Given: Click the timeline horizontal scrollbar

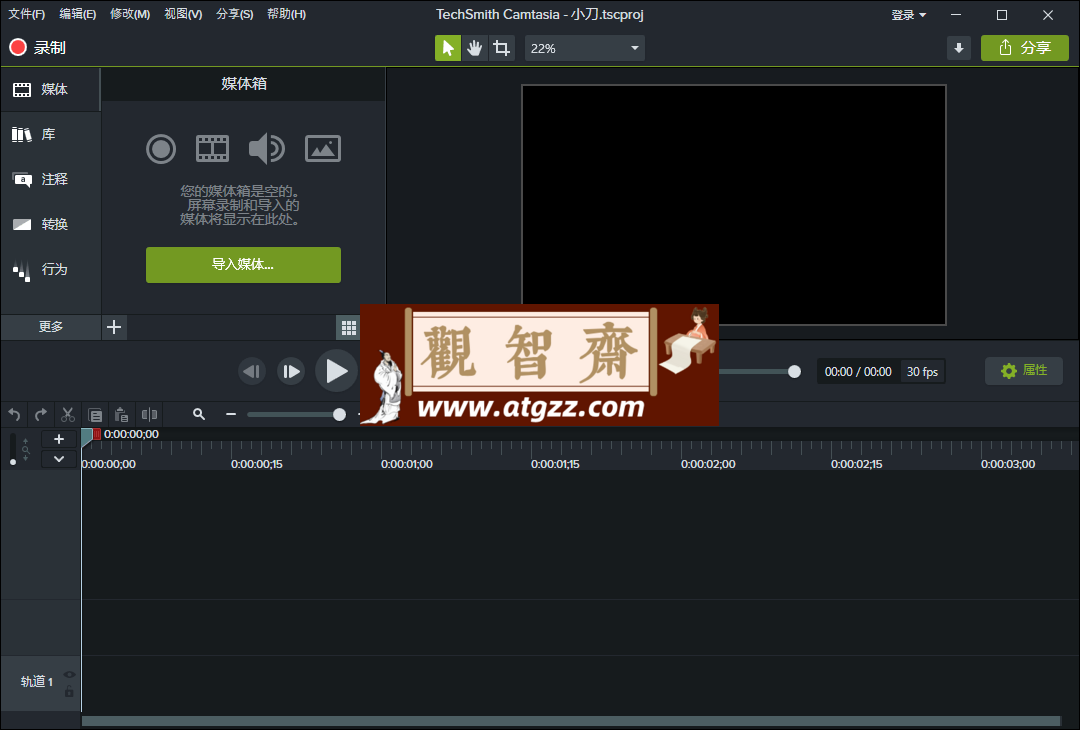Looking at the screenshot, I should point(570,721).
